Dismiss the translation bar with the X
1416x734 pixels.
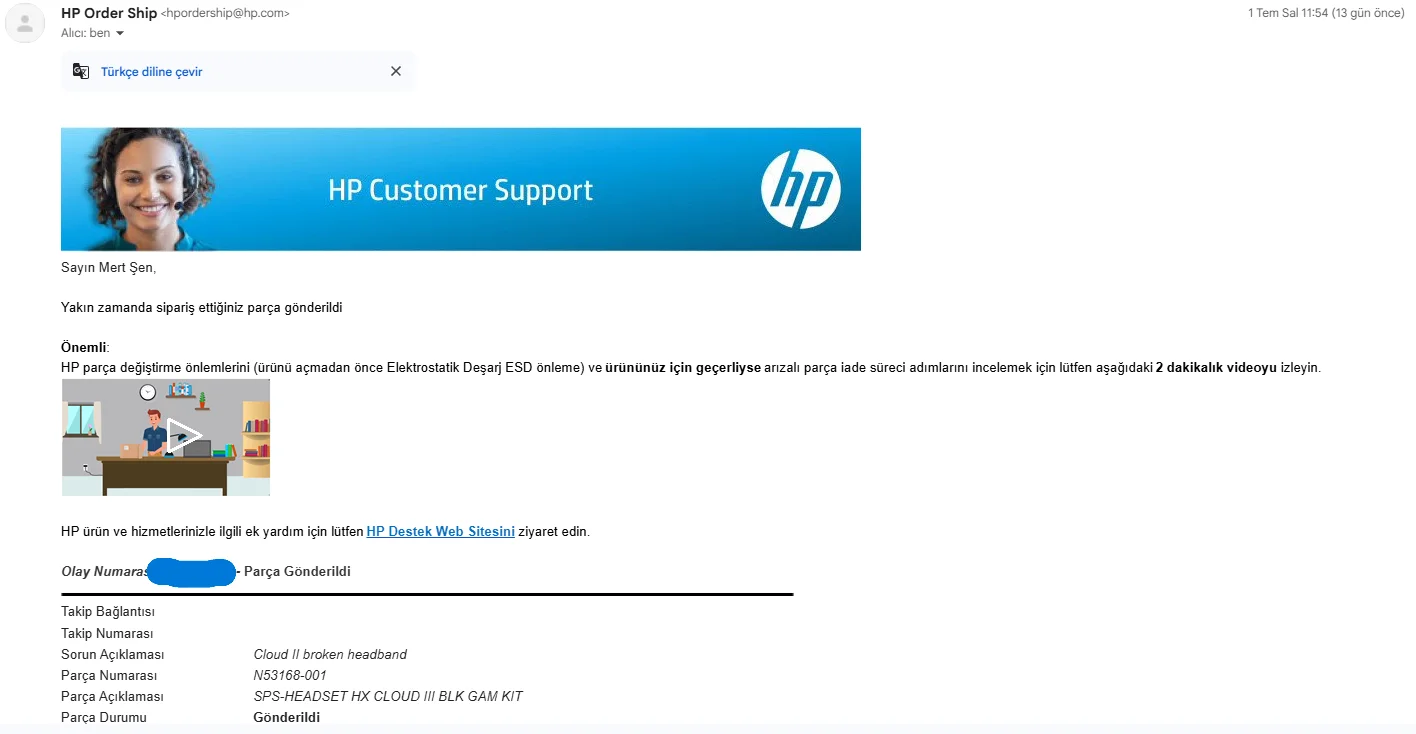pos(396,71)
